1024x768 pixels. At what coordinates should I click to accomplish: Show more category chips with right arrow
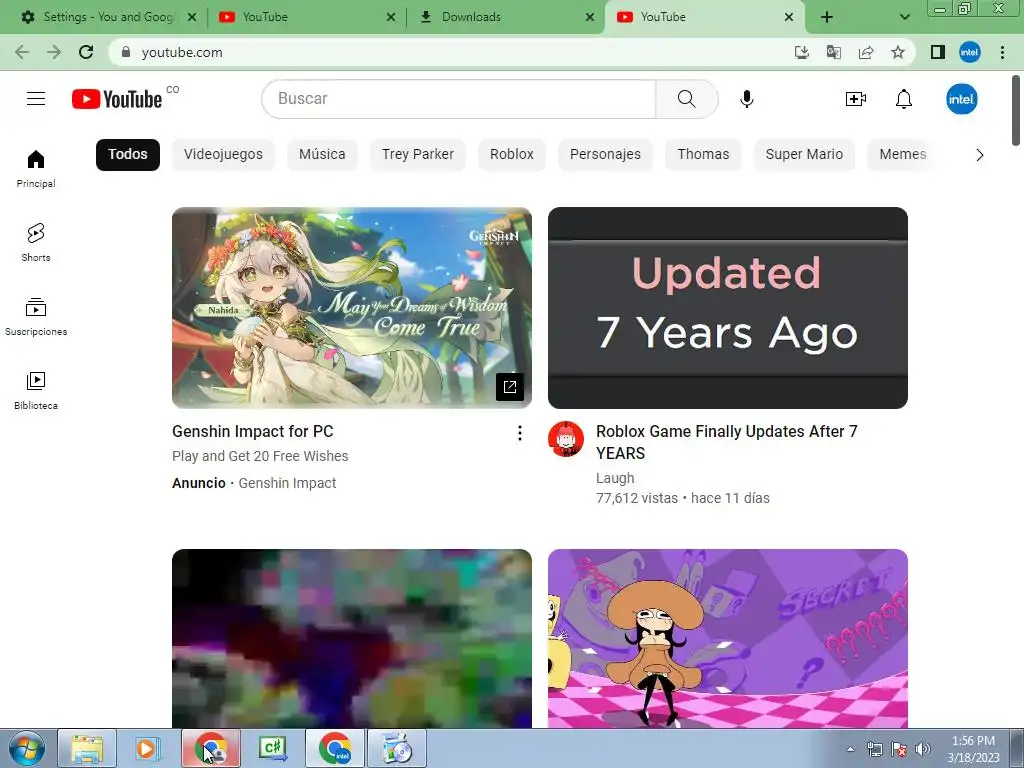[979, 155]
